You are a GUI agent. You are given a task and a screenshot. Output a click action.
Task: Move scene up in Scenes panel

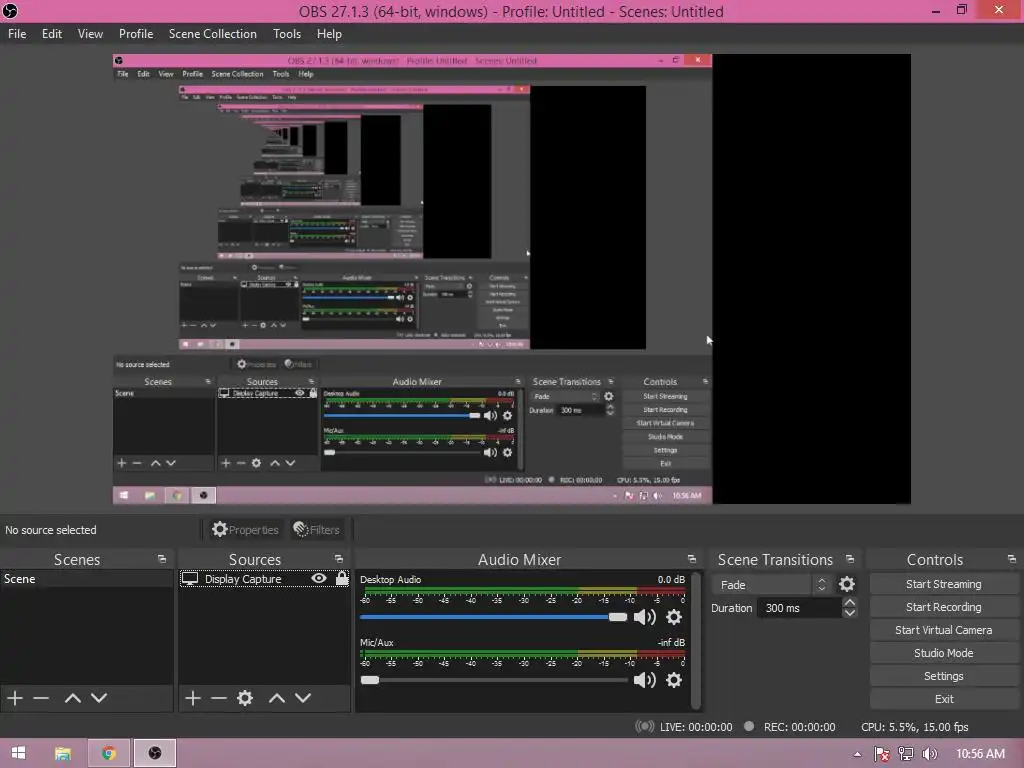[x=72, y=698]
